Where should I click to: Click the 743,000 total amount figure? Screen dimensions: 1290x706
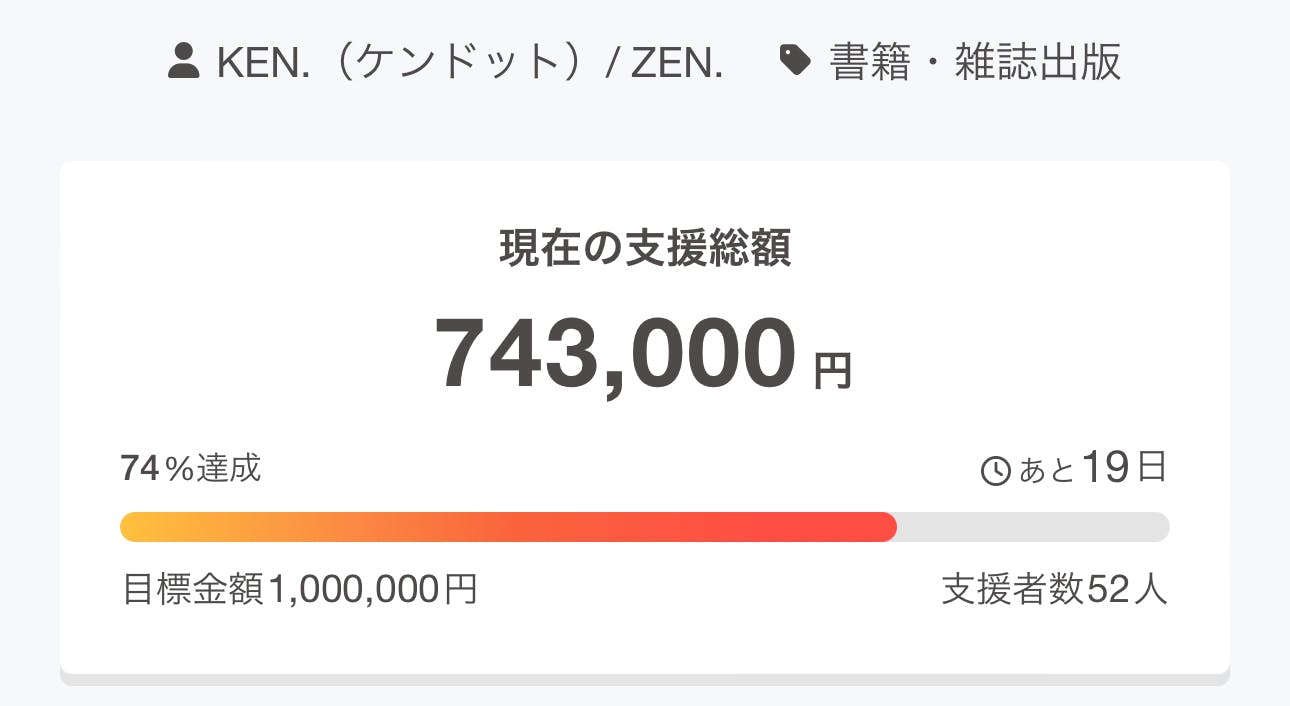[615, 354]
